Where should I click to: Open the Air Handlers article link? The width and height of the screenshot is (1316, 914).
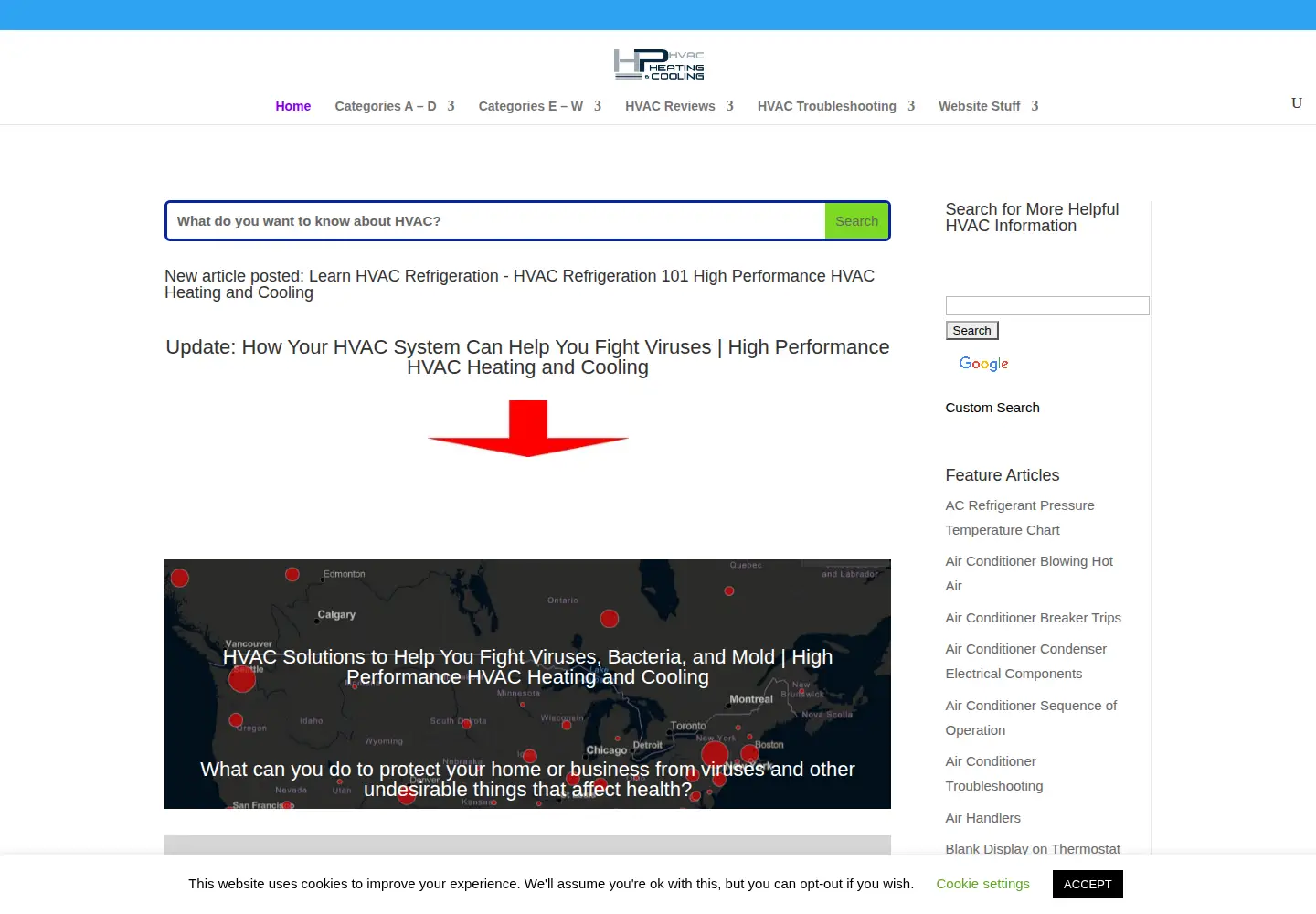pyautogui.click(x=982, y=818)
